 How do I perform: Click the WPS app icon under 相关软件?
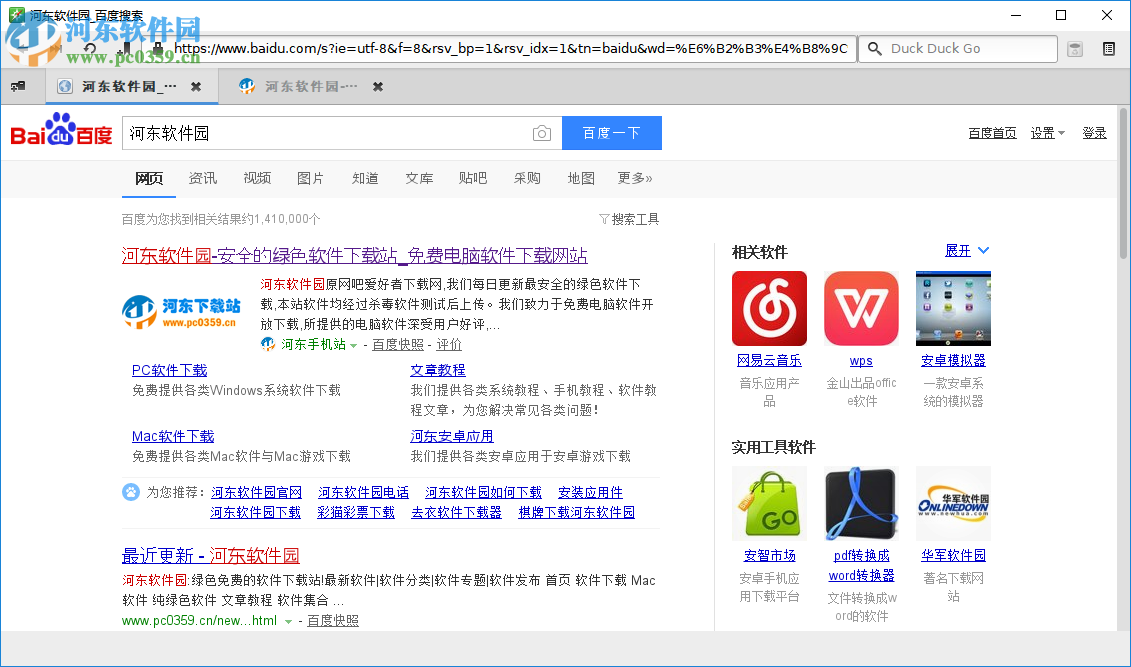pyautogui.click(x=861, y=307)
